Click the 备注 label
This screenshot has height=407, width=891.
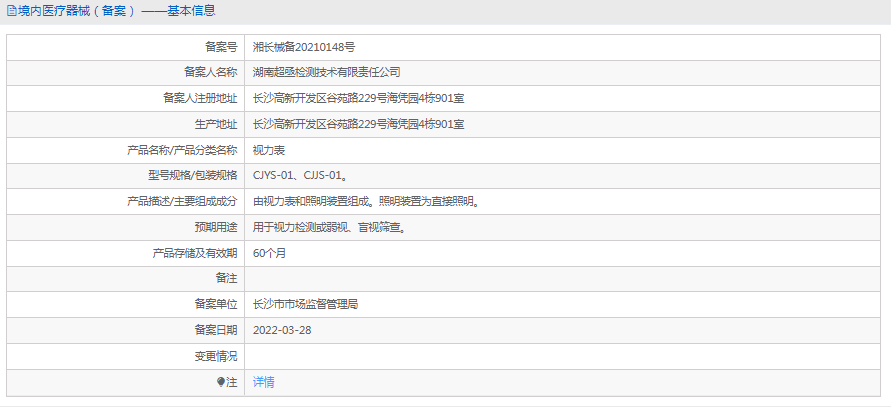click(226, 279)
